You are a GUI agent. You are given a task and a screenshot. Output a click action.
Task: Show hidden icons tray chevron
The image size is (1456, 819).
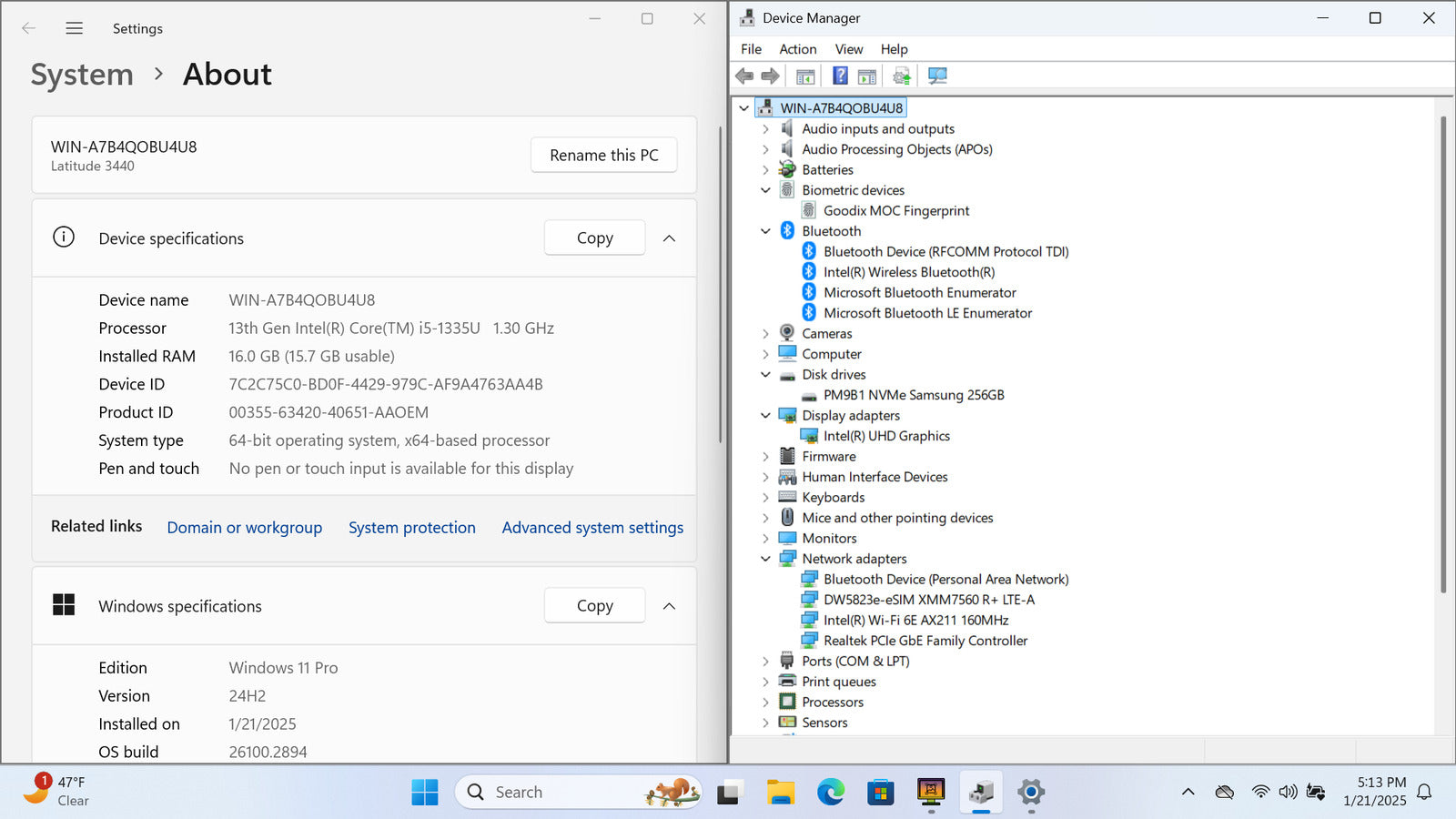[x=1188, y=792]
